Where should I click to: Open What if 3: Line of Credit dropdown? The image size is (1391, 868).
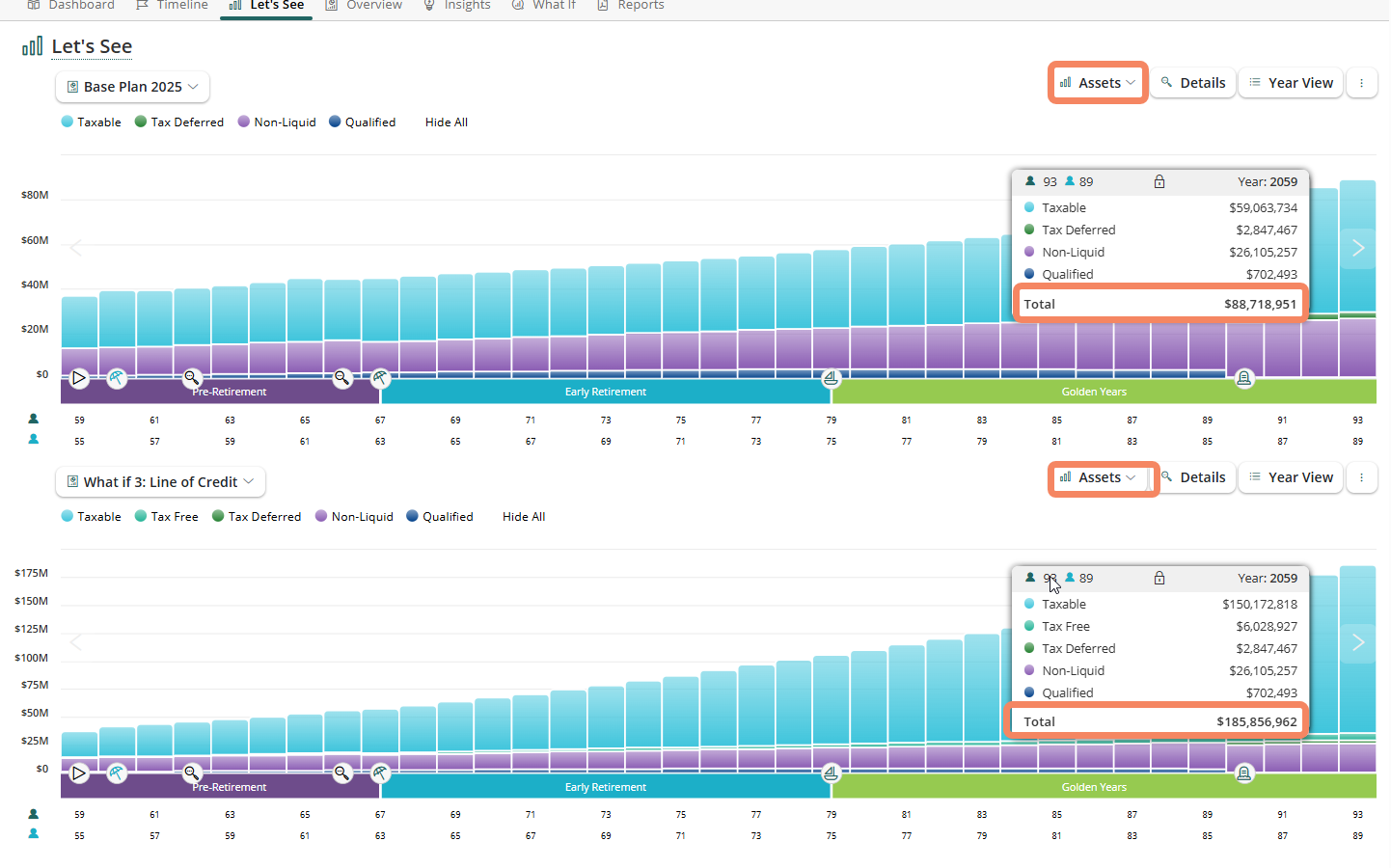pyautogui.click(x=160, y=482)
